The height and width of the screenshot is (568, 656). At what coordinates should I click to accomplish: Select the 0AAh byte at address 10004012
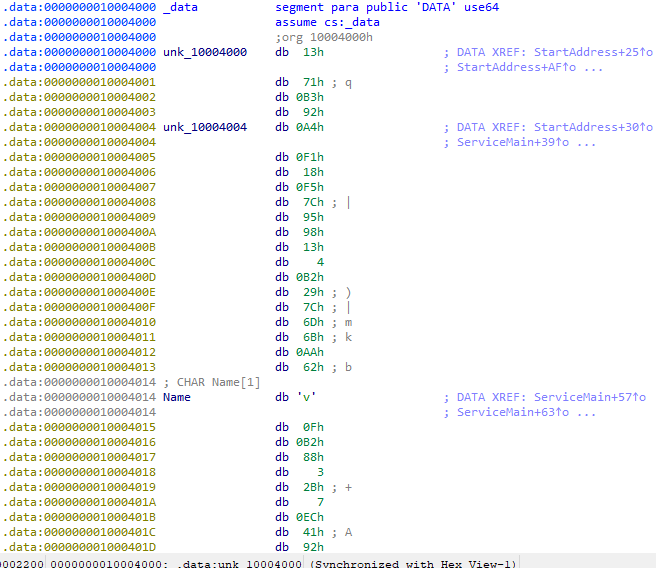(312, 352)
